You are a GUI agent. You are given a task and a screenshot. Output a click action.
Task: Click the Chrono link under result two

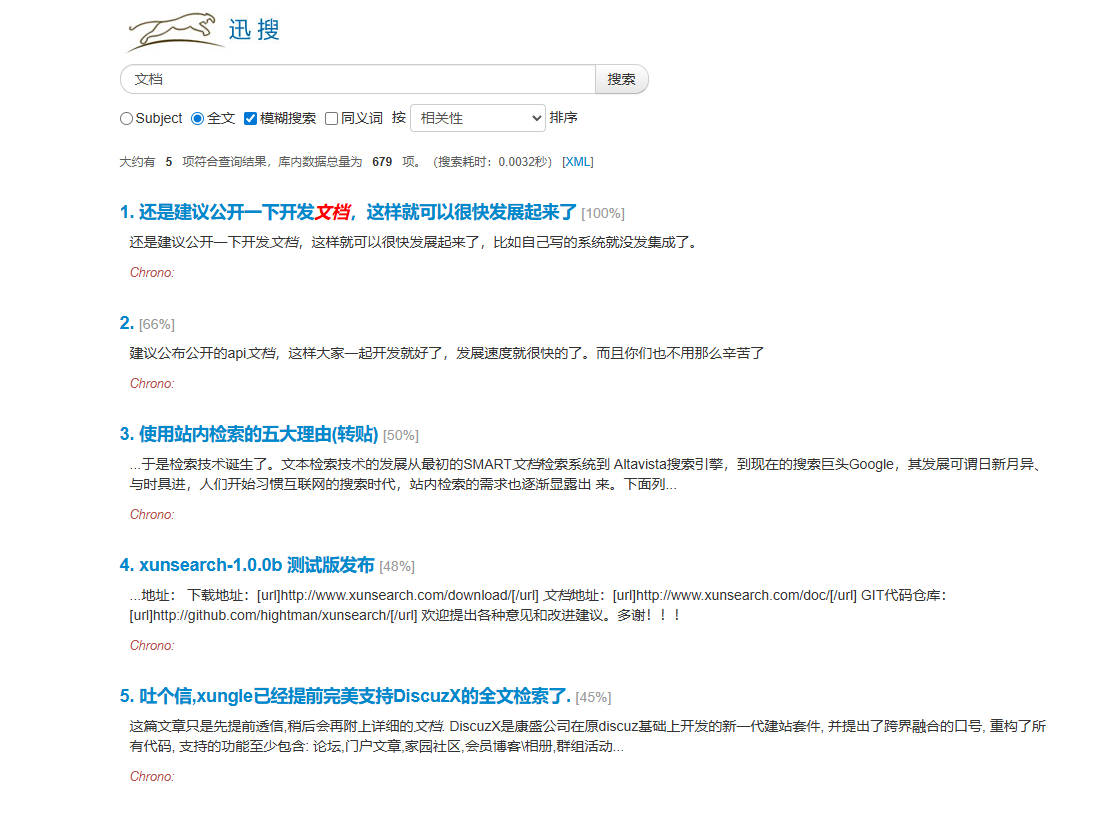151,383
